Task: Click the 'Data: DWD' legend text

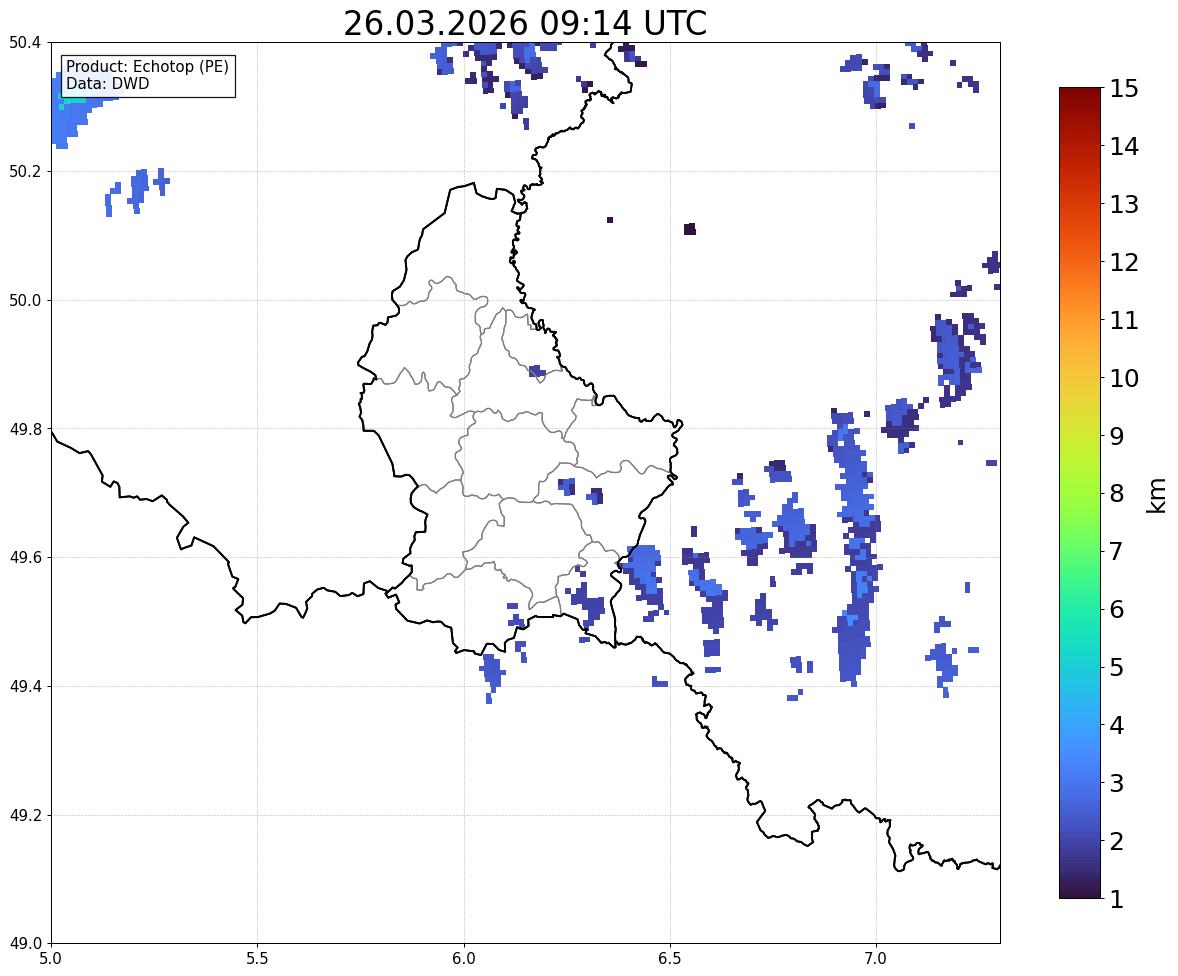Action: point(107,83)
